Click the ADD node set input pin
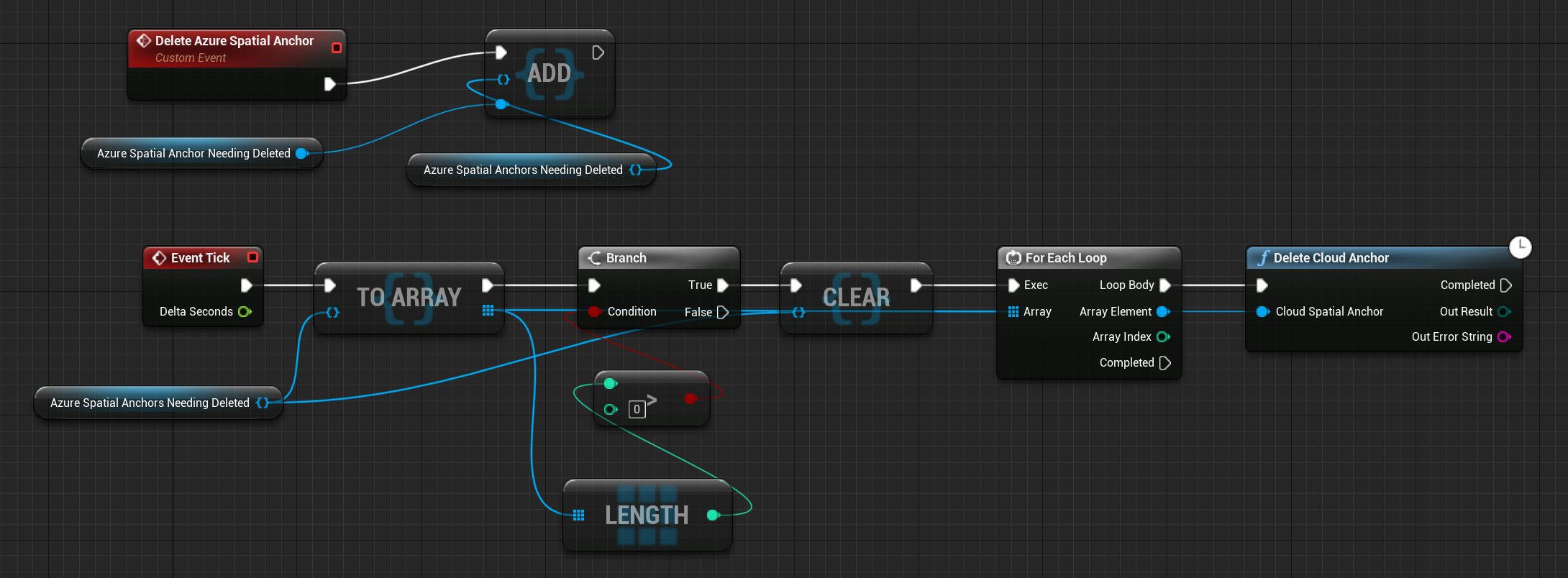This screenshot has width=1568, height=578. click(503, 79)
